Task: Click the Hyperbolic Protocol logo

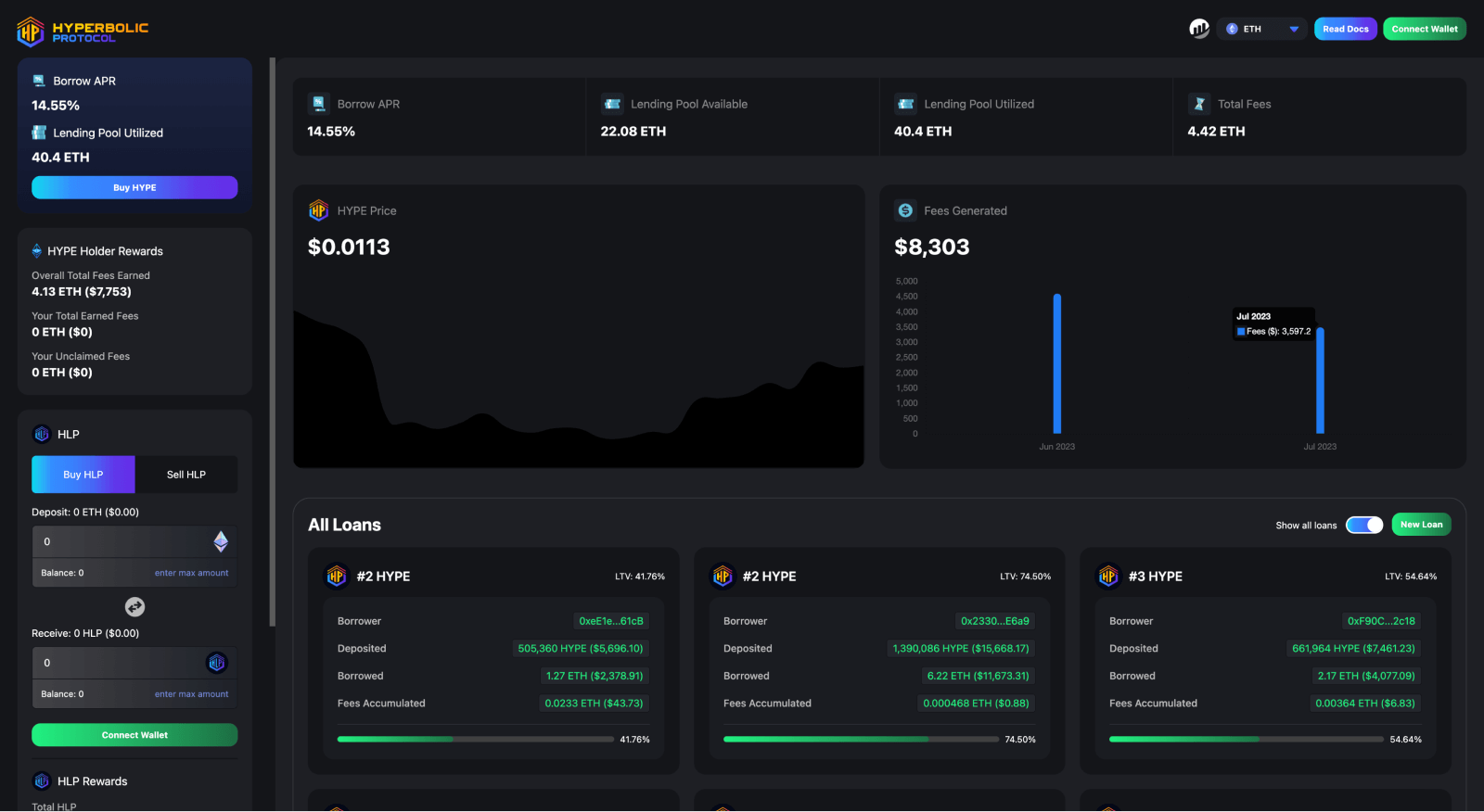Action: tap(82, 32)
